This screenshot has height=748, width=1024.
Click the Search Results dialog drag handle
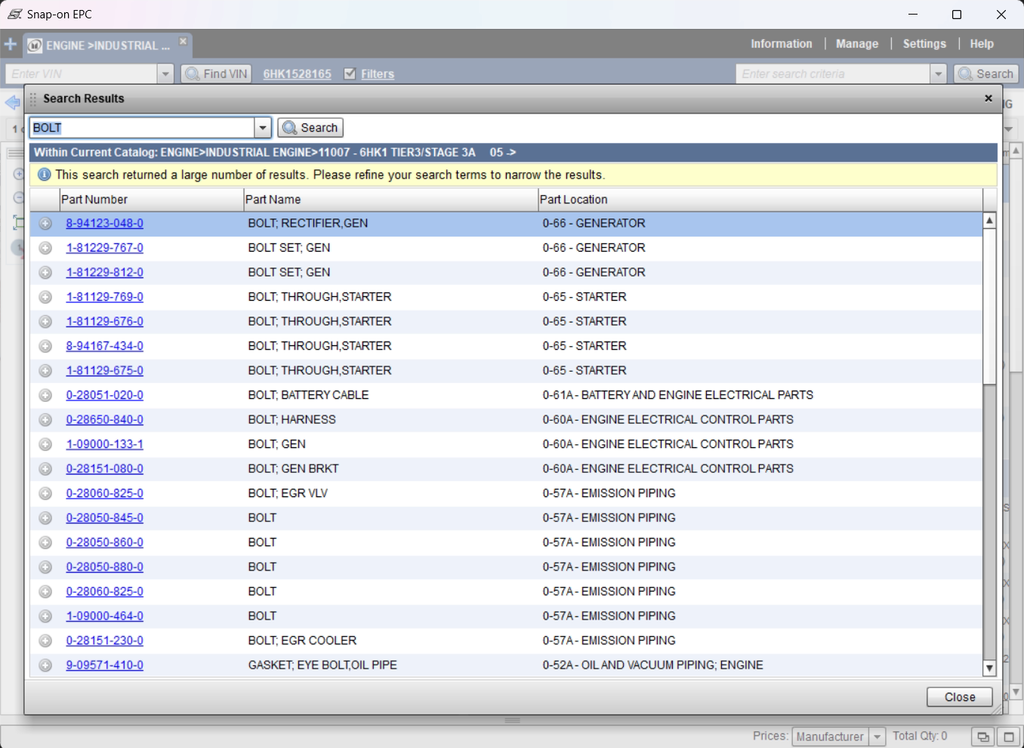click(33, 99)
